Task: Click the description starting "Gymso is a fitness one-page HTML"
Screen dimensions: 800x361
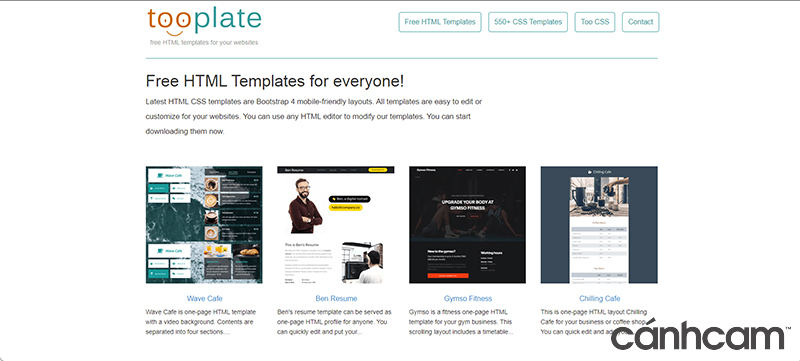Action: [x=461, y=322]
